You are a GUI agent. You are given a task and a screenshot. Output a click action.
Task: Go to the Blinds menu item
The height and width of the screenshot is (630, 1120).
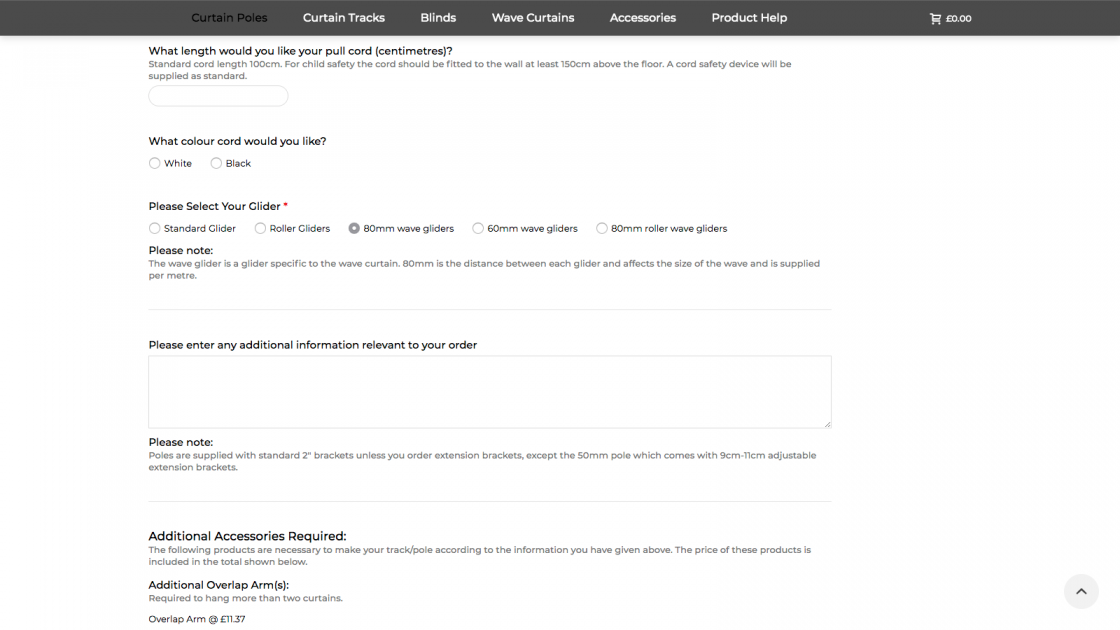[x=438, y=18]
